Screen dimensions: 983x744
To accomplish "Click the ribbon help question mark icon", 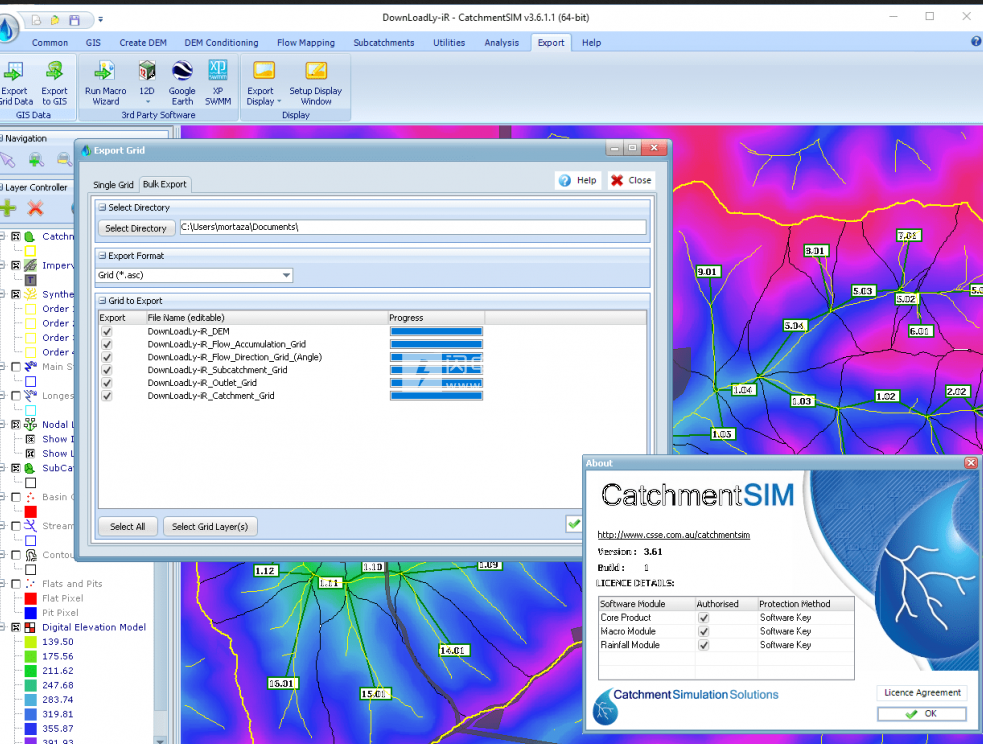I will pyautogui.click(x=976, y=41).
